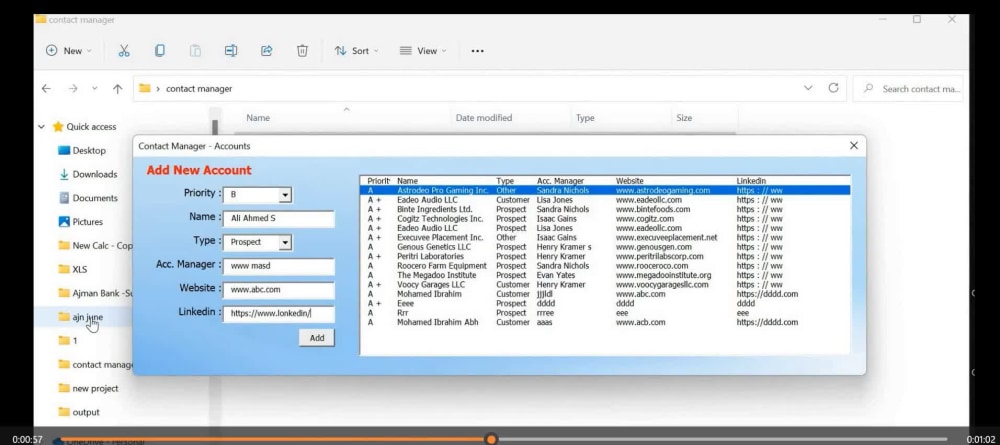The width and height of the screenshot is (1000, 445).
Task: Click the Explorer Type column header
Action: click(585, 118)
